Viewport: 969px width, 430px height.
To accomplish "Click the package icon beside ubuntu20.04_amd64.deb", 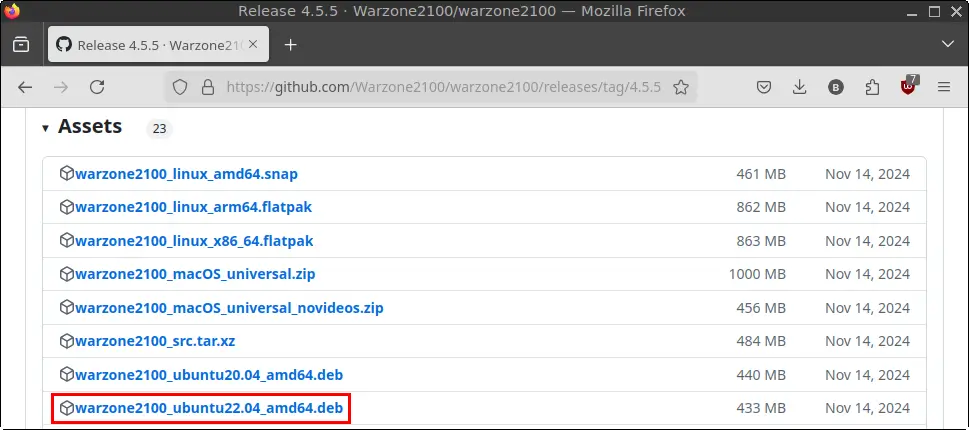I will click(x=66, y=374).
